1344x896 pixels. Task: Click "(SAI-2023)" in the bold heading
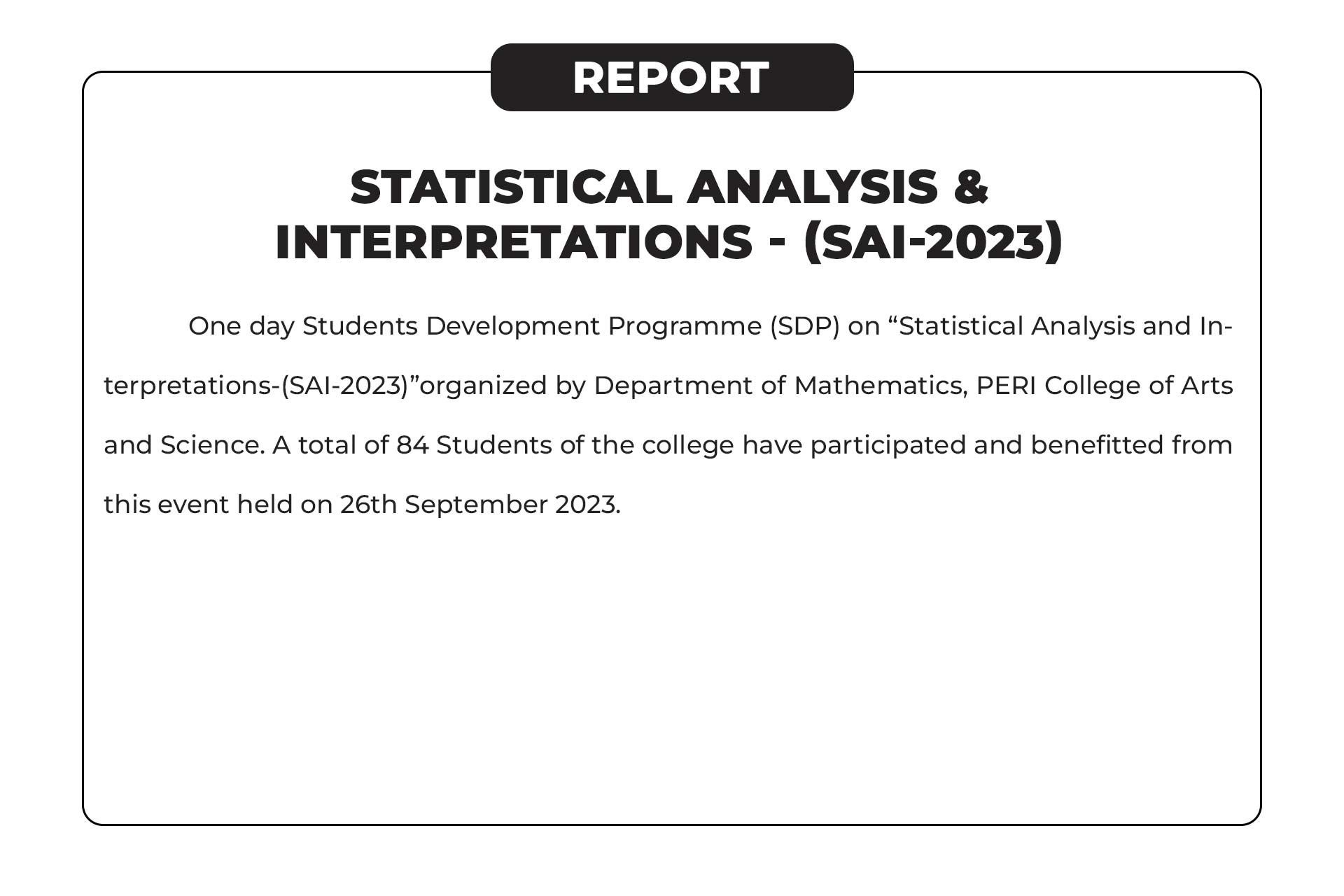coord(932,242)
